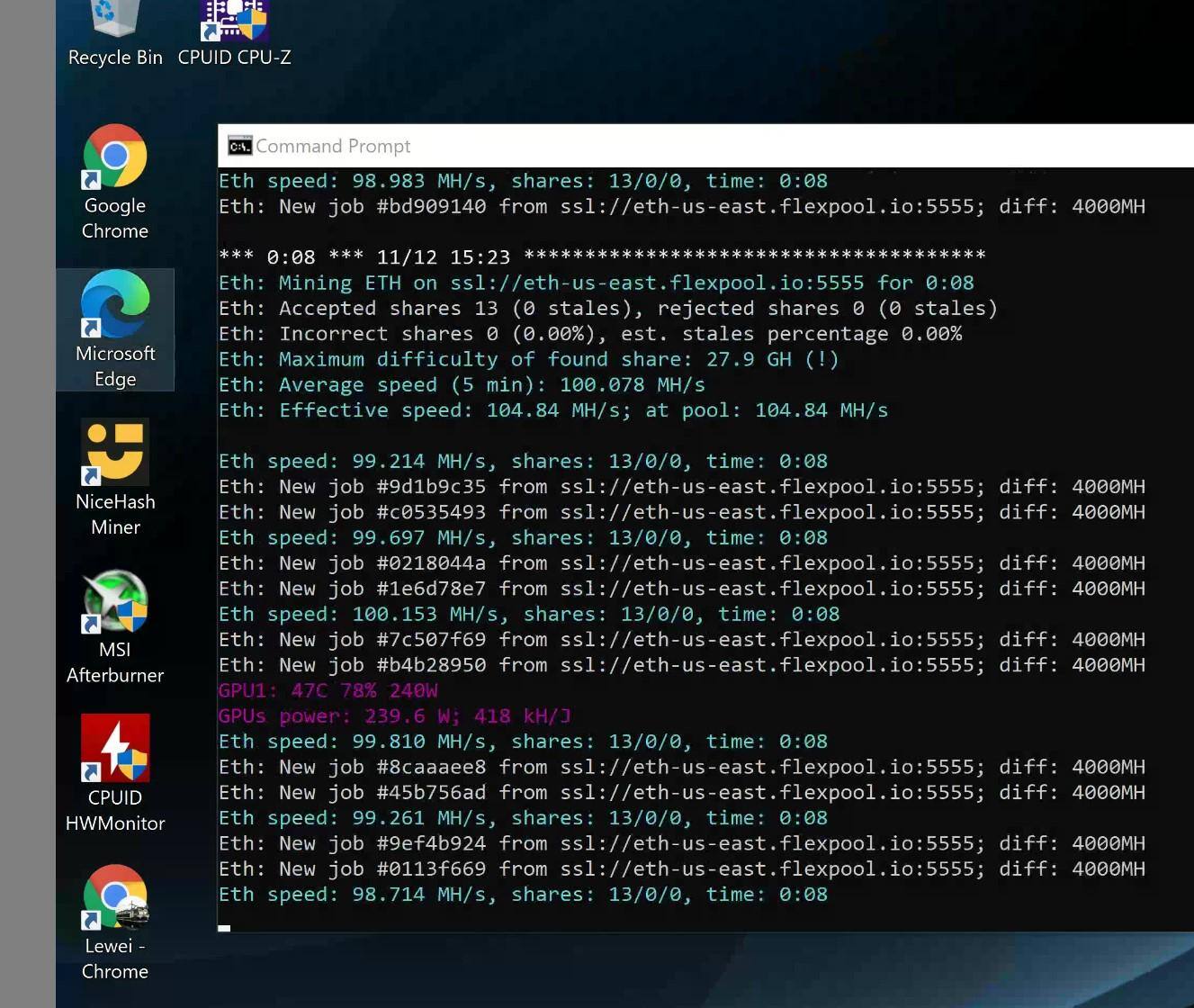Click the Mining ETH on ssl line
This screenshot has width=1194, height=1008.
click(596, 283)
